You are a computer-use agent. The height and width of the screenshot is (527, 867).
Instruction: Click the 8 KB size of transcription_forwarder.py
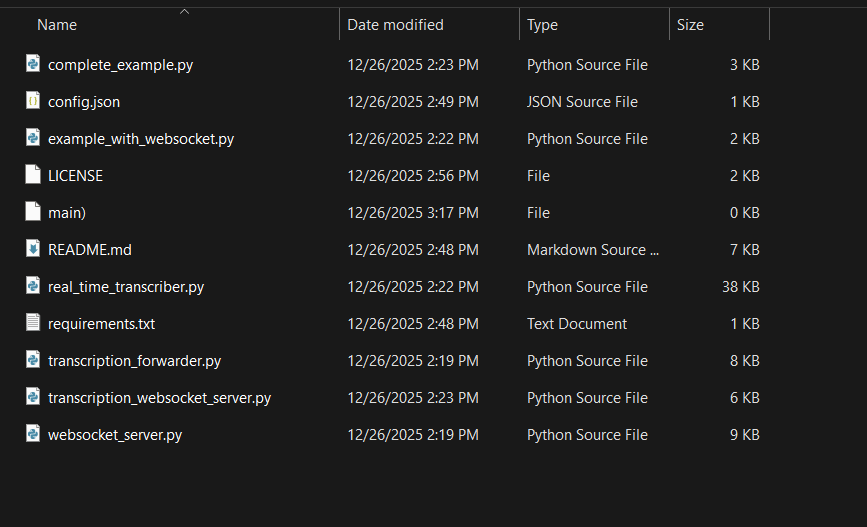pyautogui.click(x=745, y=361)
